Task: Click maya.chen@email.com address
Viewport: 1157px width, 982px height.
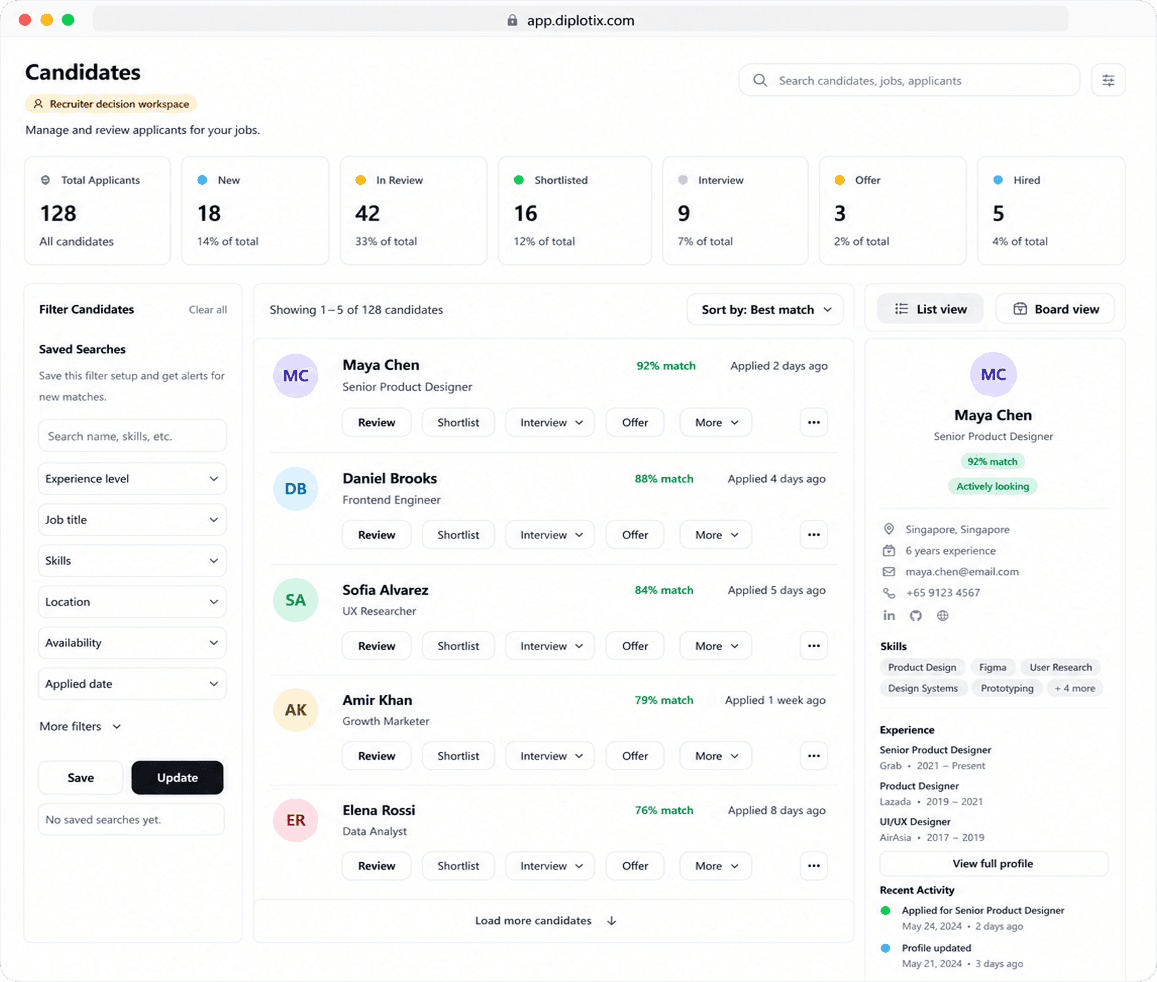Action: 962,572
